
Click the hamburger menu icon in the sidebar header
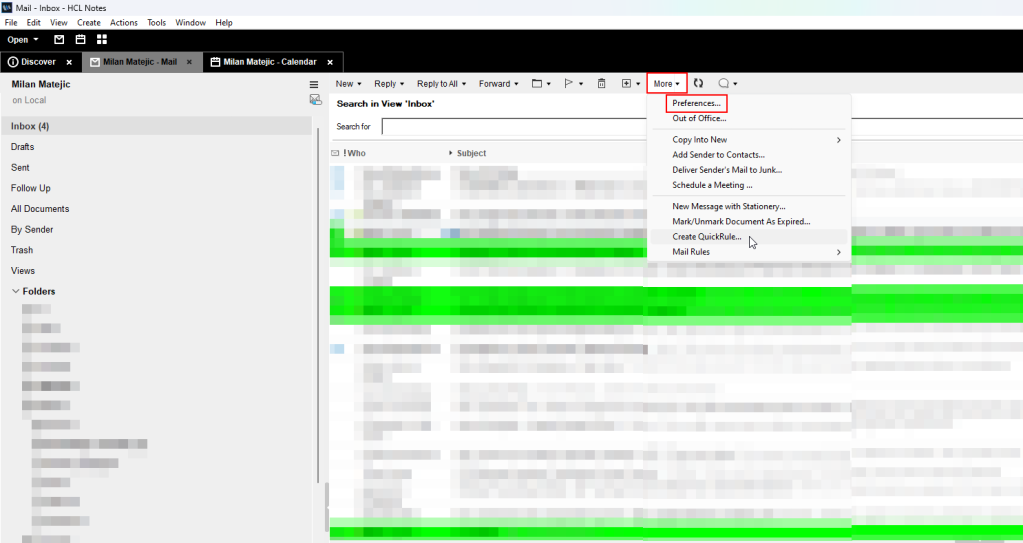(314, 85)
